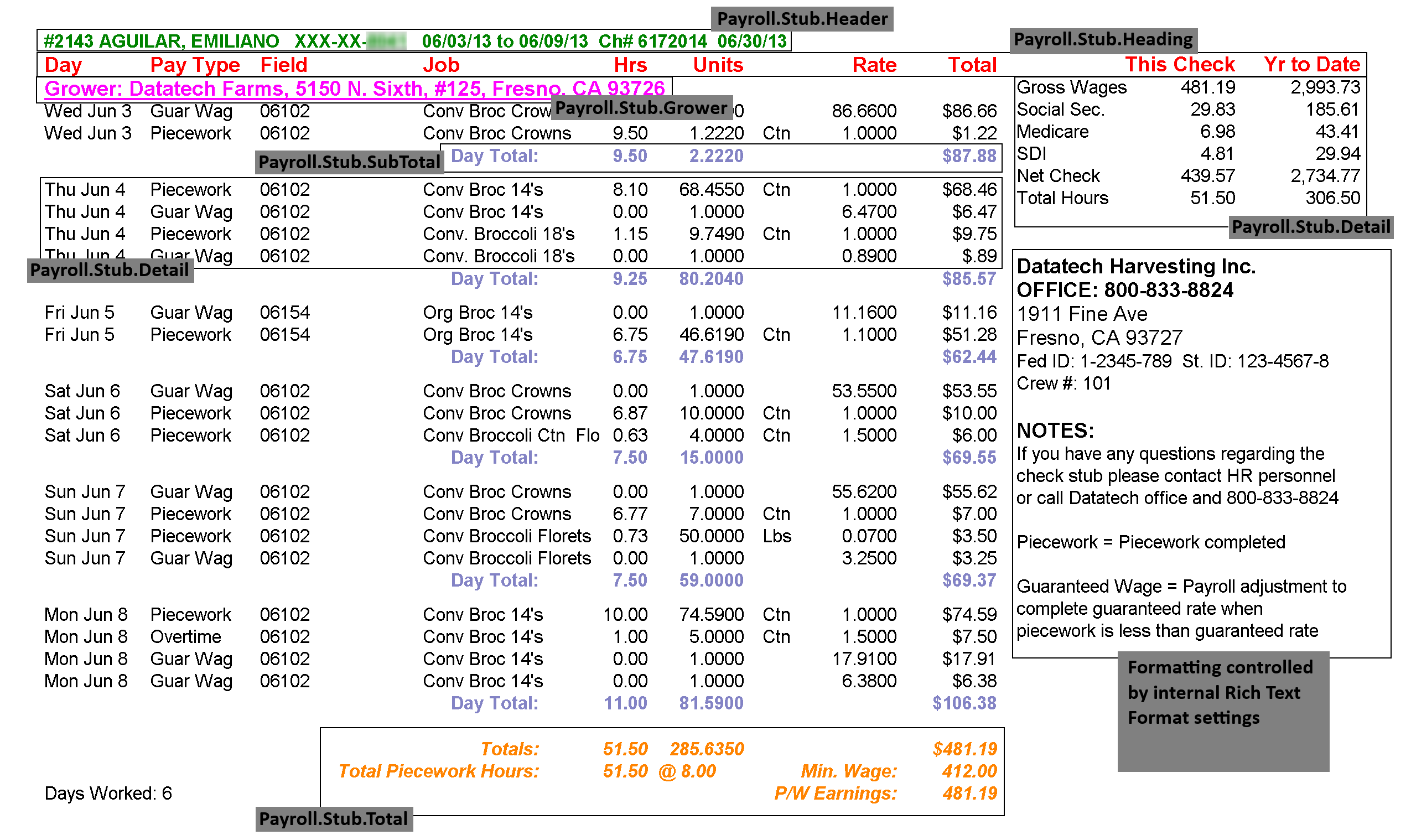This screenshot has height=840, width=1411.
Task: Select the Medicare label
Action: tap(1053, 132)
